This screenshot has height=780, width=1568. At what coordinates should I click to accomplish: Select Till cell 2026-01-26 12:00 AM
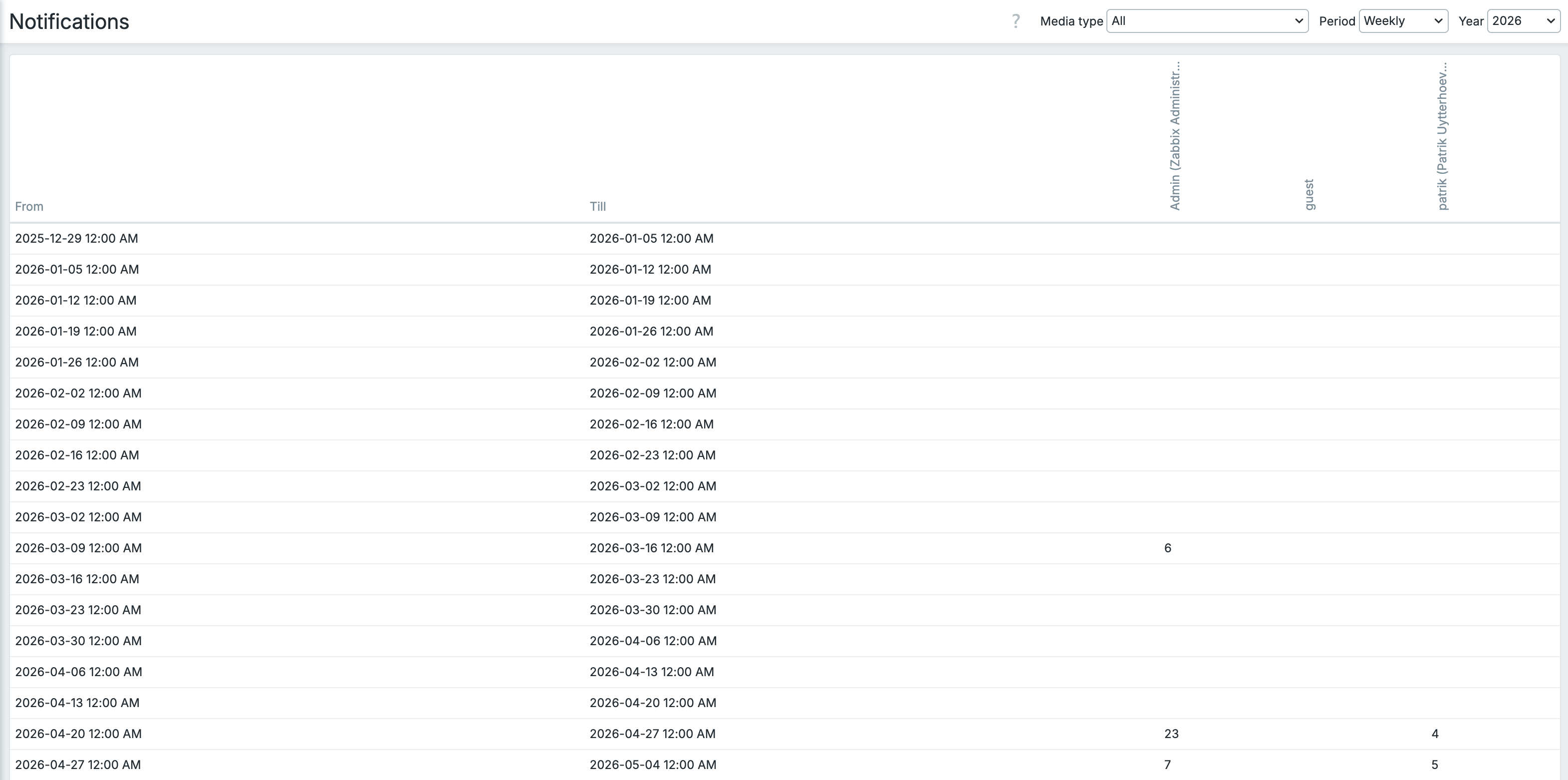pos(651,332)
